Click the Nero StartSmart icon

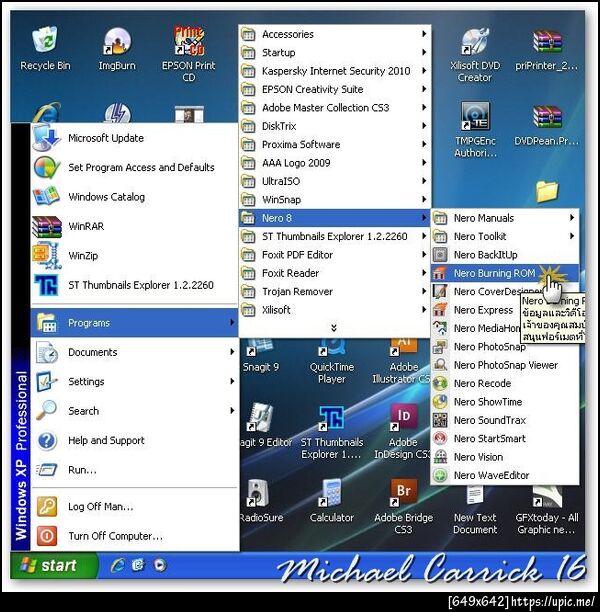440,438
